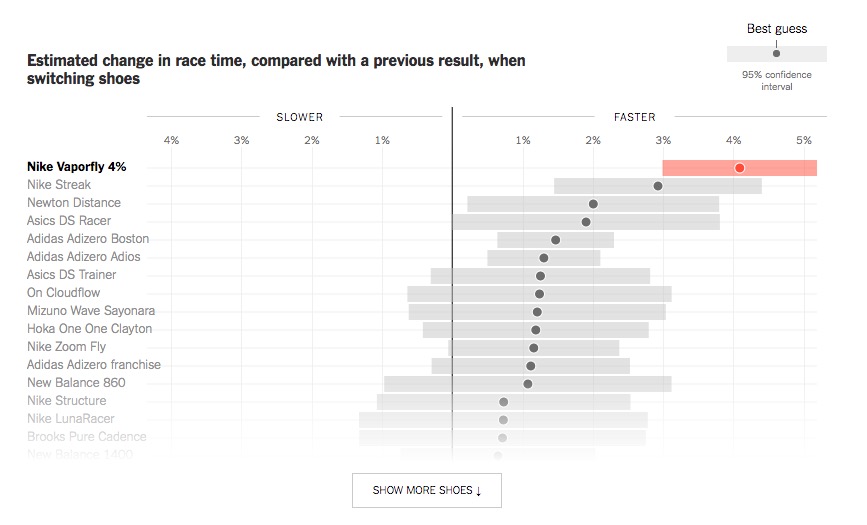Screen dimensions: 867x525
Task: Click the Nike Streak best-guess dot
Action: 658,186
